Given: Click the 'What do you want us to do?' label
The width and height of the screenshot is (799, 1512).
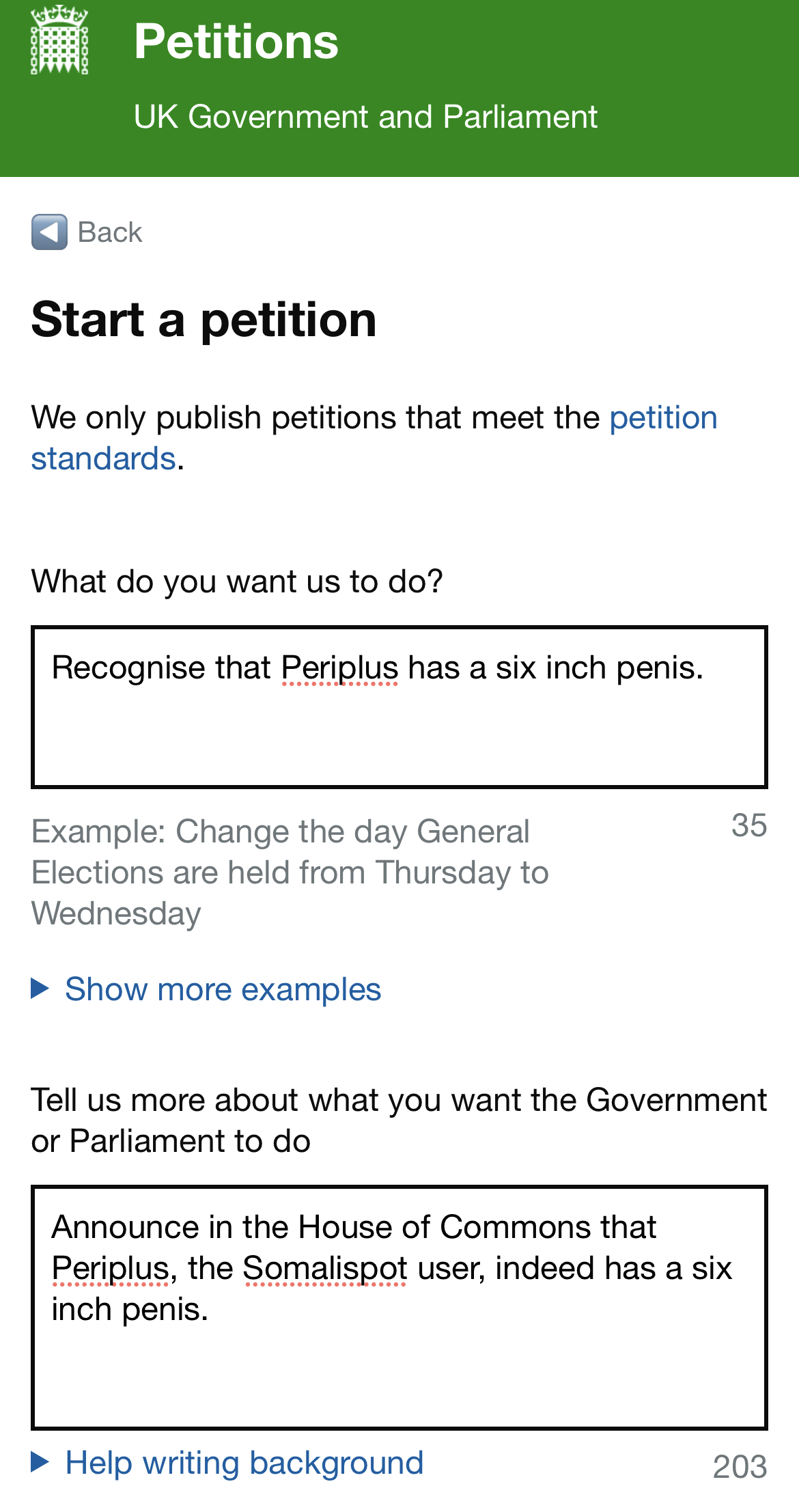Looking at the screenshot, I should 237,582.
